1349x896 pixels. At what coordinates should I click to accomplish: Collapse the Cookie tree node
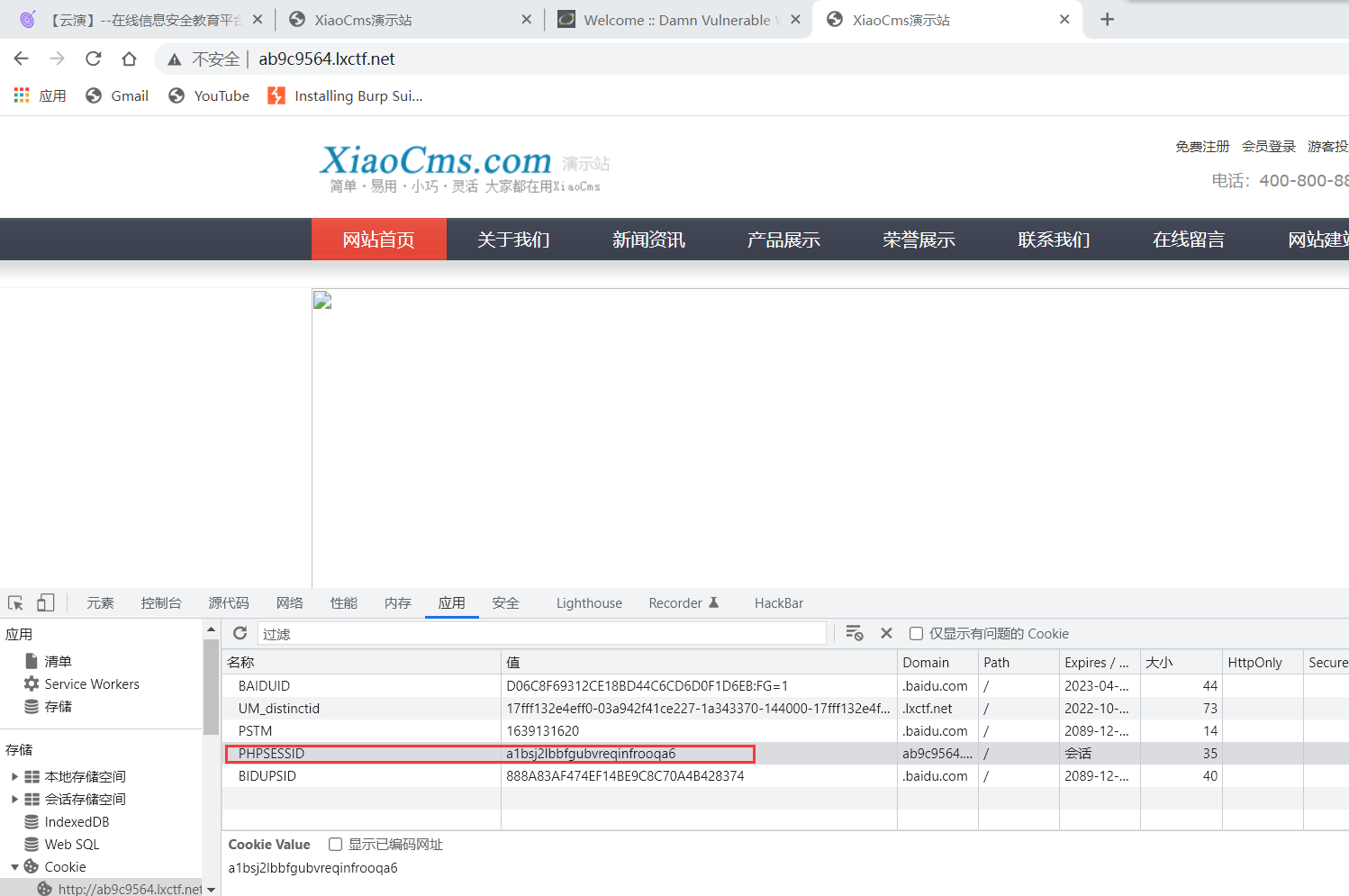tap(14, 867)
